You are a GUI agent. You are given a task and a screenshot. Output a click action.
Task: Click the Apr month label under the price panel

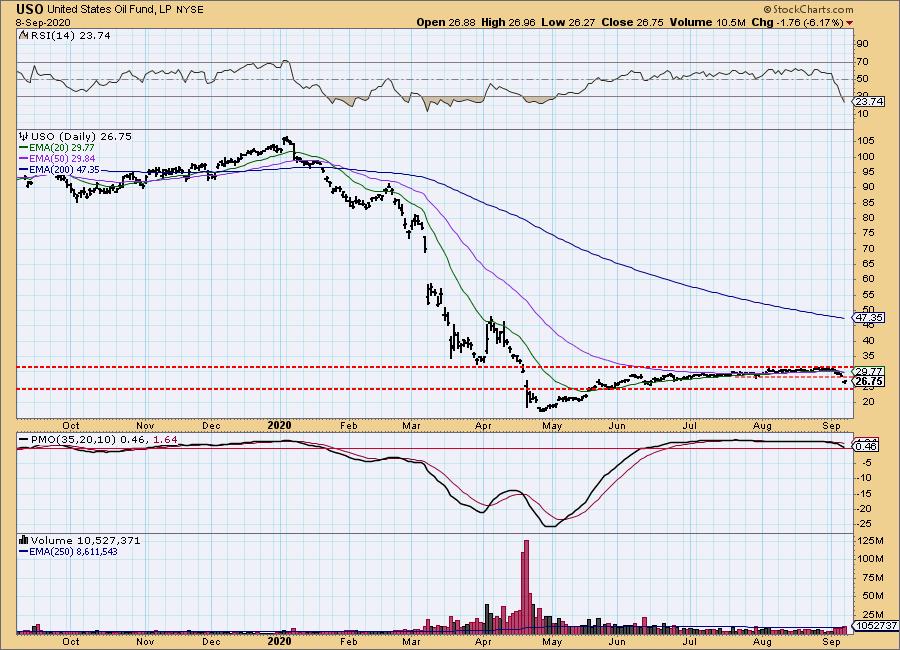click(483, 426)
